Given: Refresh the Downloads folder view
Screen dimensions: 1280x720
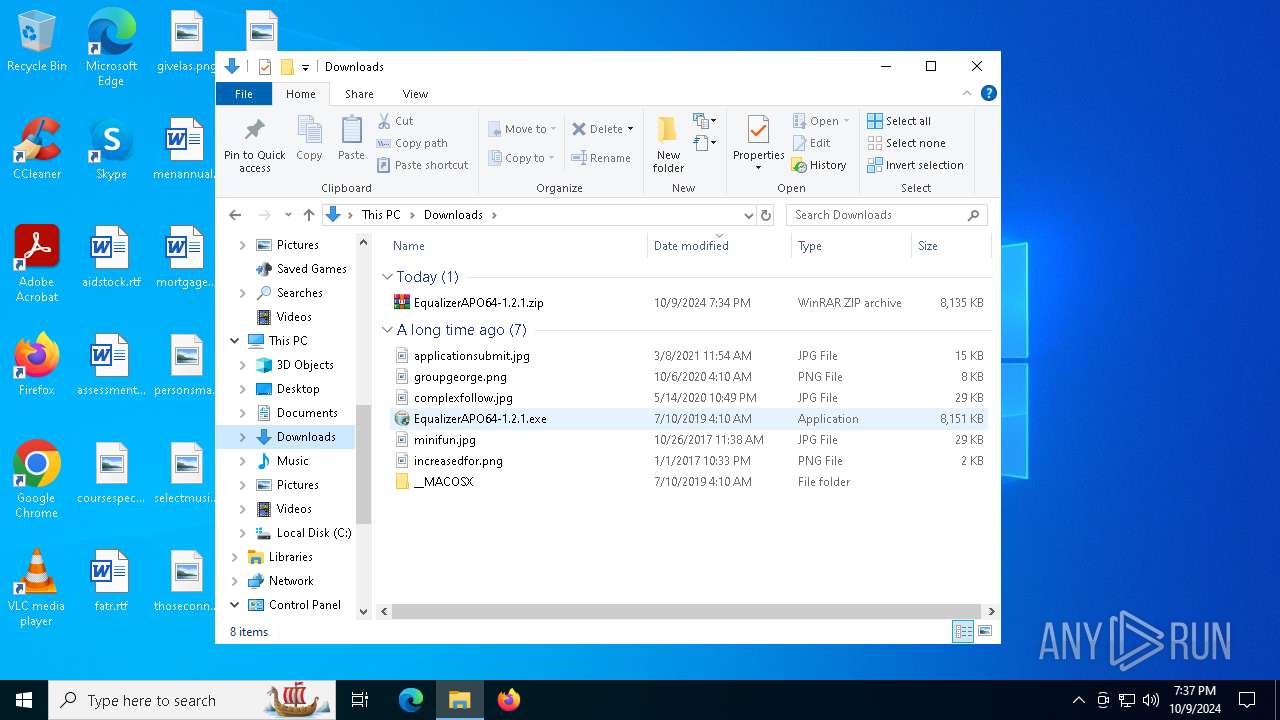Looking at the screenshot, I should tap(766, 215).
